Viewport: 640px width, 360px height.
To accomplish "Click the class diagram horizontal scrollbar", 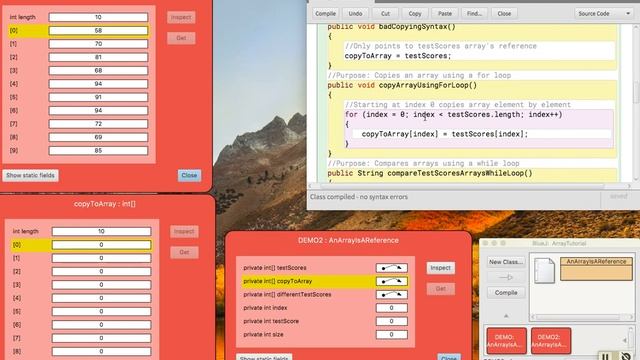I will pyautogui.click(x=579, y=317).
